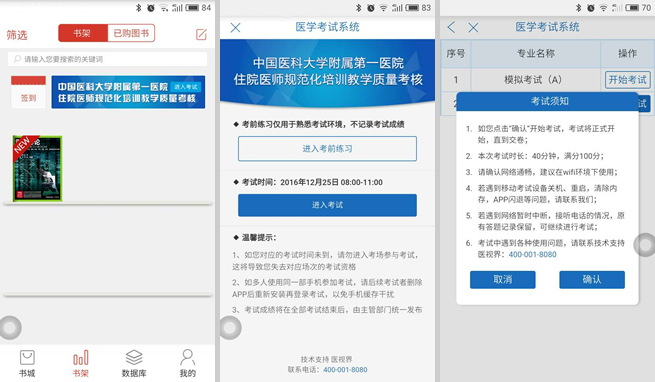Focus the keyword search field
Viewport: 655px width, 382px height.
[107, 59]
